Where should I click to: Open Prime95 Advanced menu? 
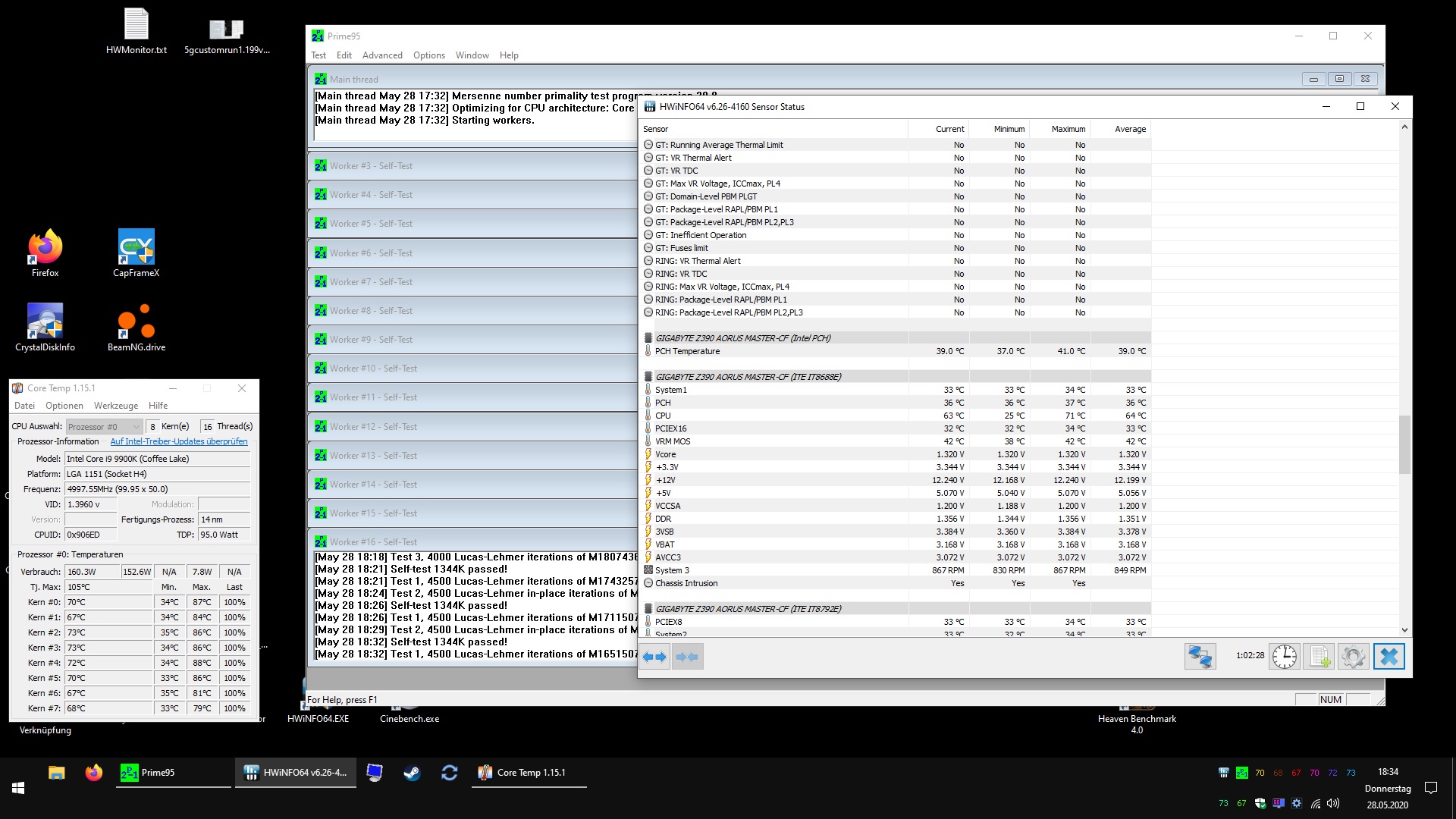click(x=382, y=55)
